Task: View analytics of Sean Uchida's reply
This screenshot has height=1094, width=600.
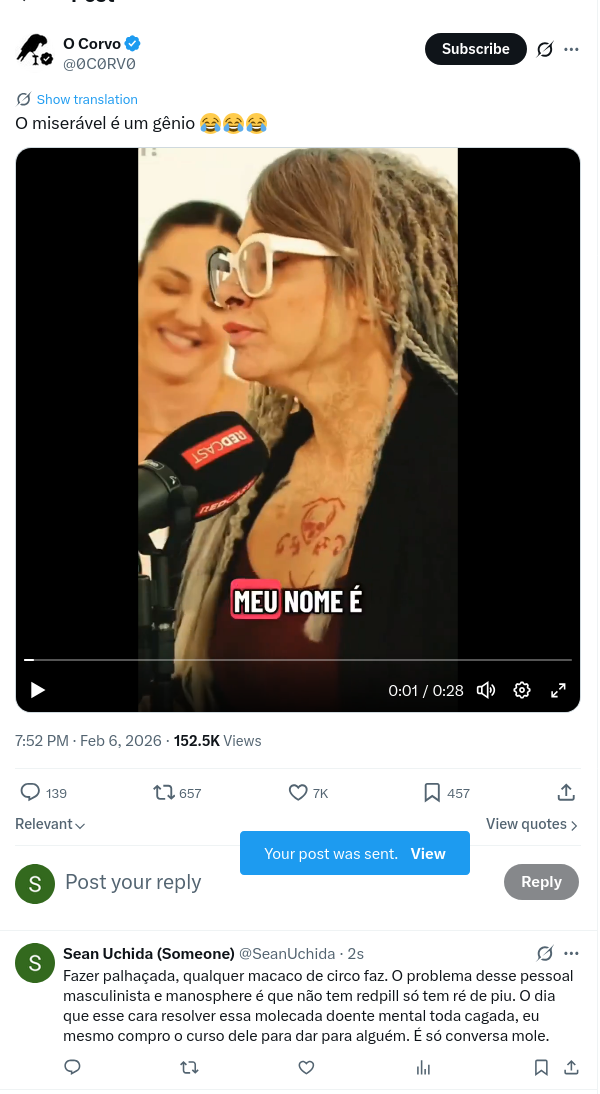Action: (423, 1067)
